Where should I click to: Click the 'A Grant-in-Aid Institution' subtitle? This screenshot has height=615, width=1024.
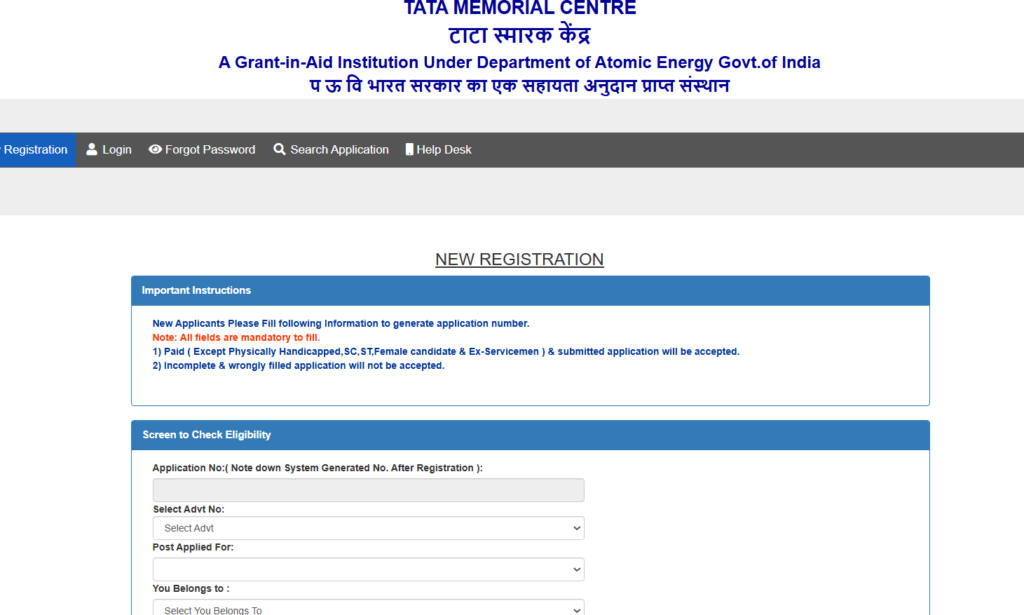point(519,62)
